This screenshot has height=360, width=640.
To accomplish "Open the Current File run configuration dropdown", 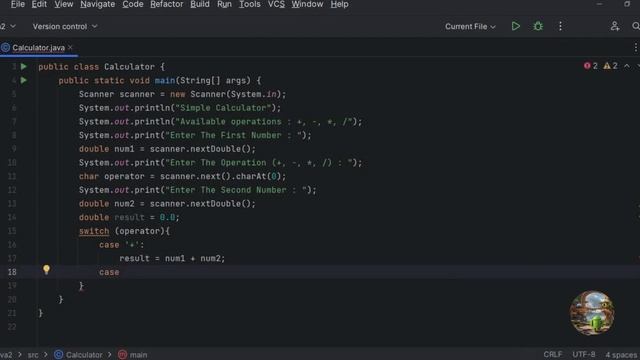I will pyautogui.click(x=470, y=27).
